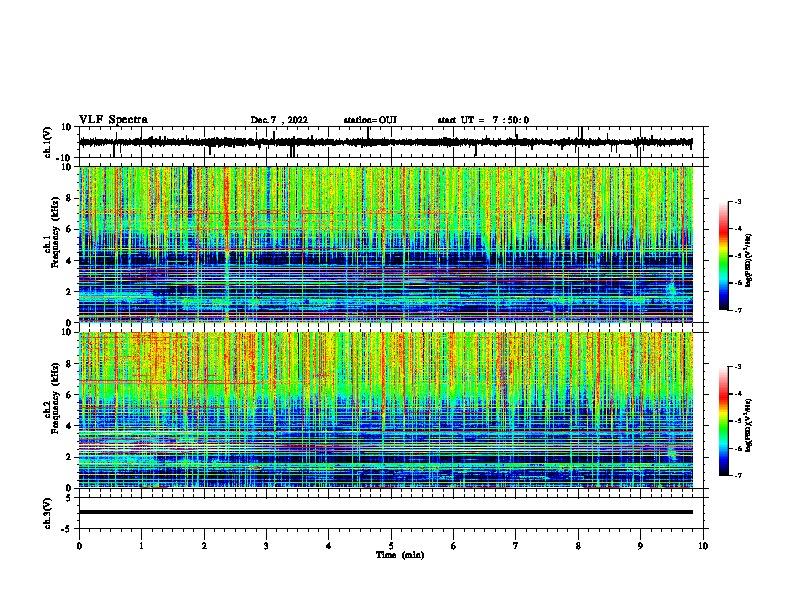Click the "3" tick label on the Time axis
Viewport: 792px width, 612px height.
[266, 546]
